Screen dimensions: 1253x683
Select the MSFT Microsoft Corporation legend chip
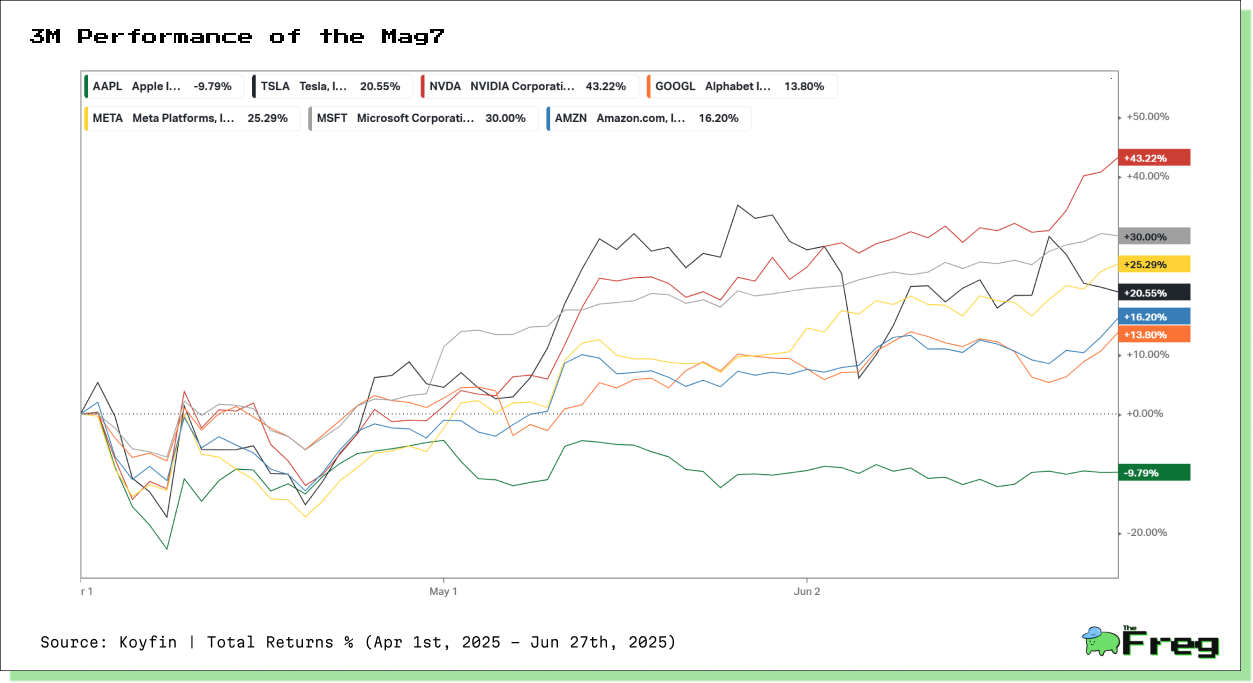pyautogui.click(x=423, y=118)
